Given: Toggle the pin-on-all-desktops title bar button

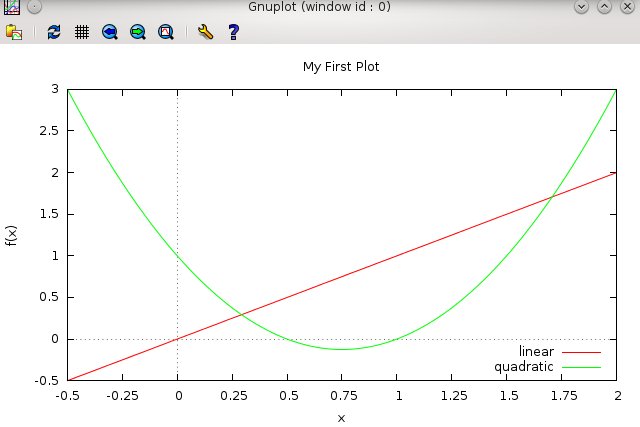Looking at the screenshot, I should (35, 7).
